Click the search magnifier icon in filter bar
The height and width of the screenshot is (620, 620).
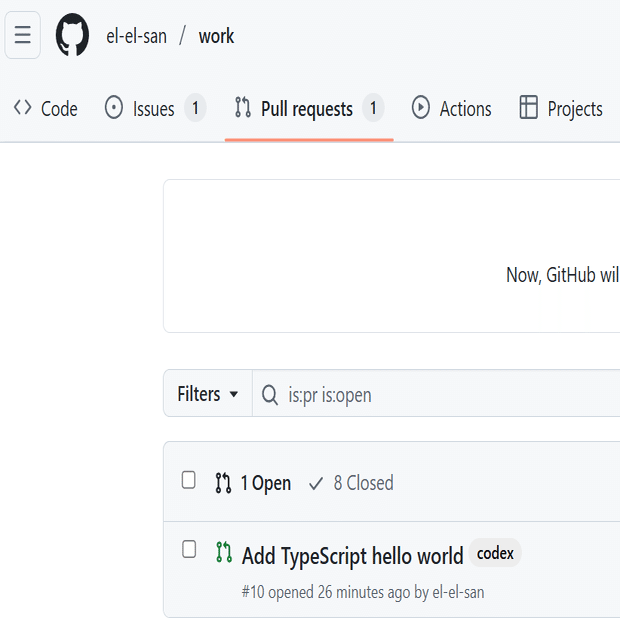point(270,395)
